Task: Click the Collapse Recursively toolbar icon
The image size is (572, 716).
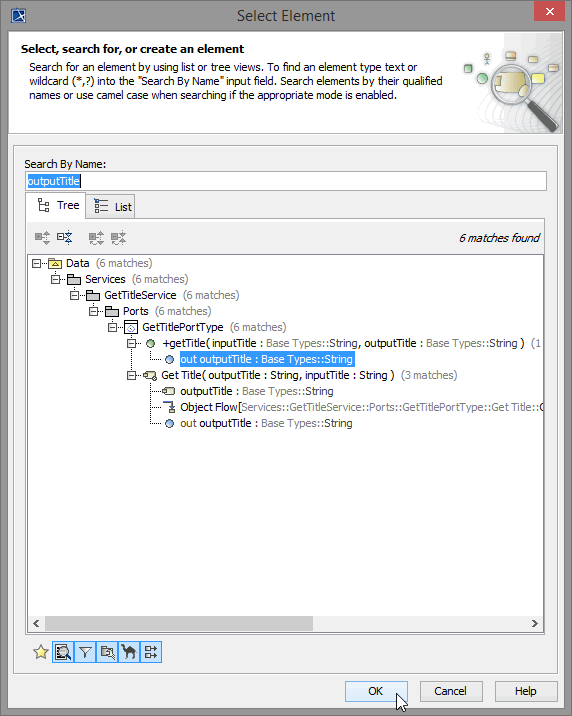Action: point(118,237)
